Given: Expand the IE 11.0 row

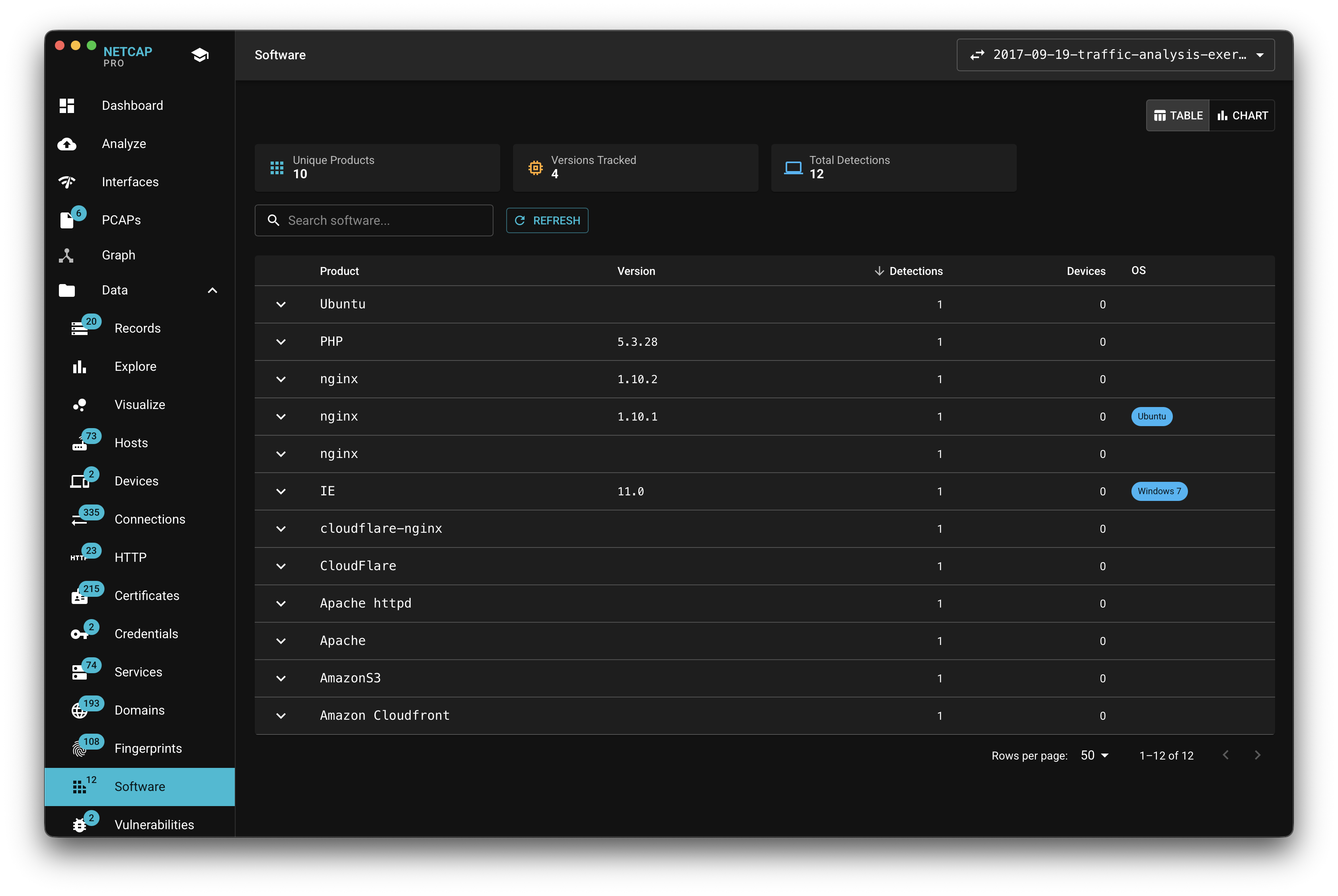Looking at the screenshot, I should click(x=281, y=491).
